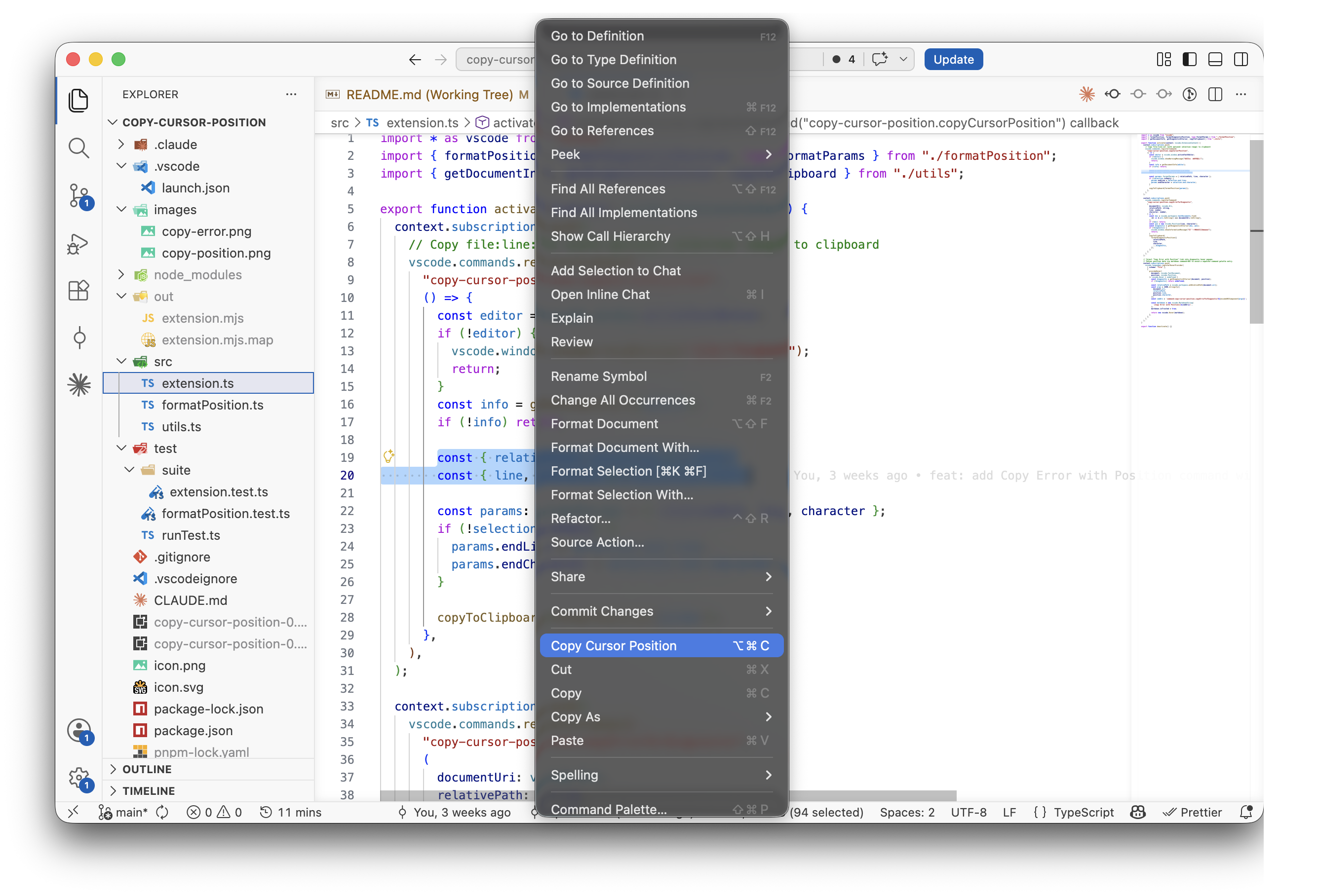Collapse the images folder
The height and width of the screenshot is (896, 1319).
pyautogui.click(x=121, y=209)
